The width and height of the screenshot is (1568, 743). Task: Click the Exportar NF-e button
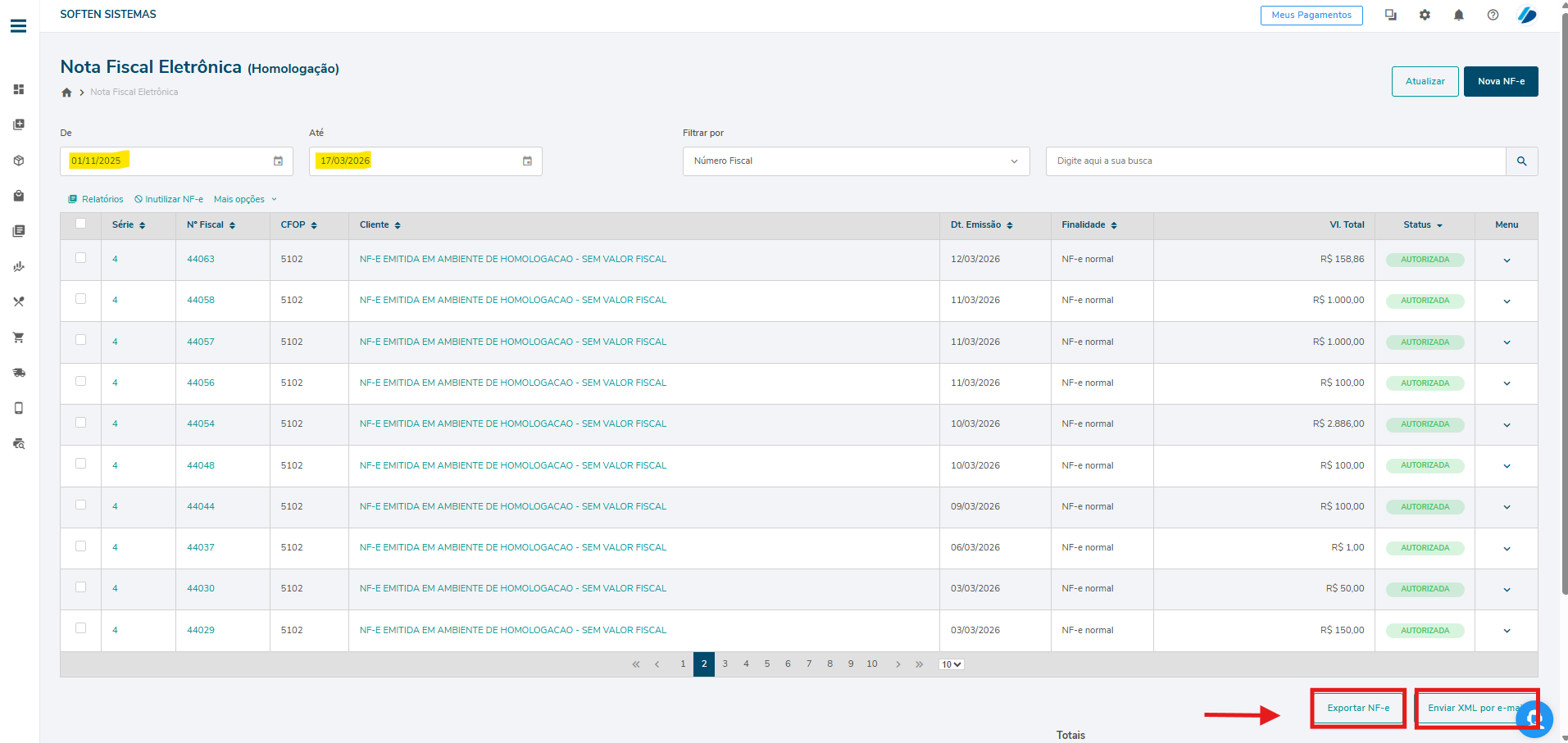pos(1357,708)
